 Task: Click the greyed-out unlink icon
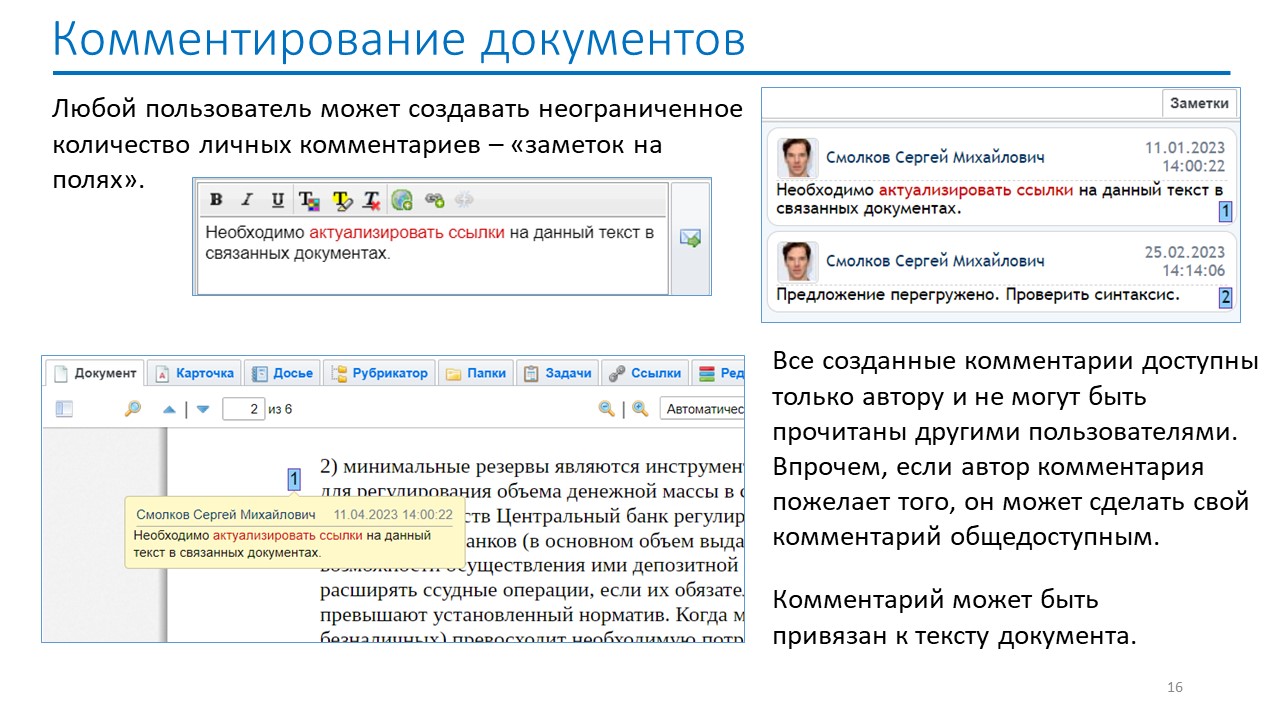tap(463, 200)
